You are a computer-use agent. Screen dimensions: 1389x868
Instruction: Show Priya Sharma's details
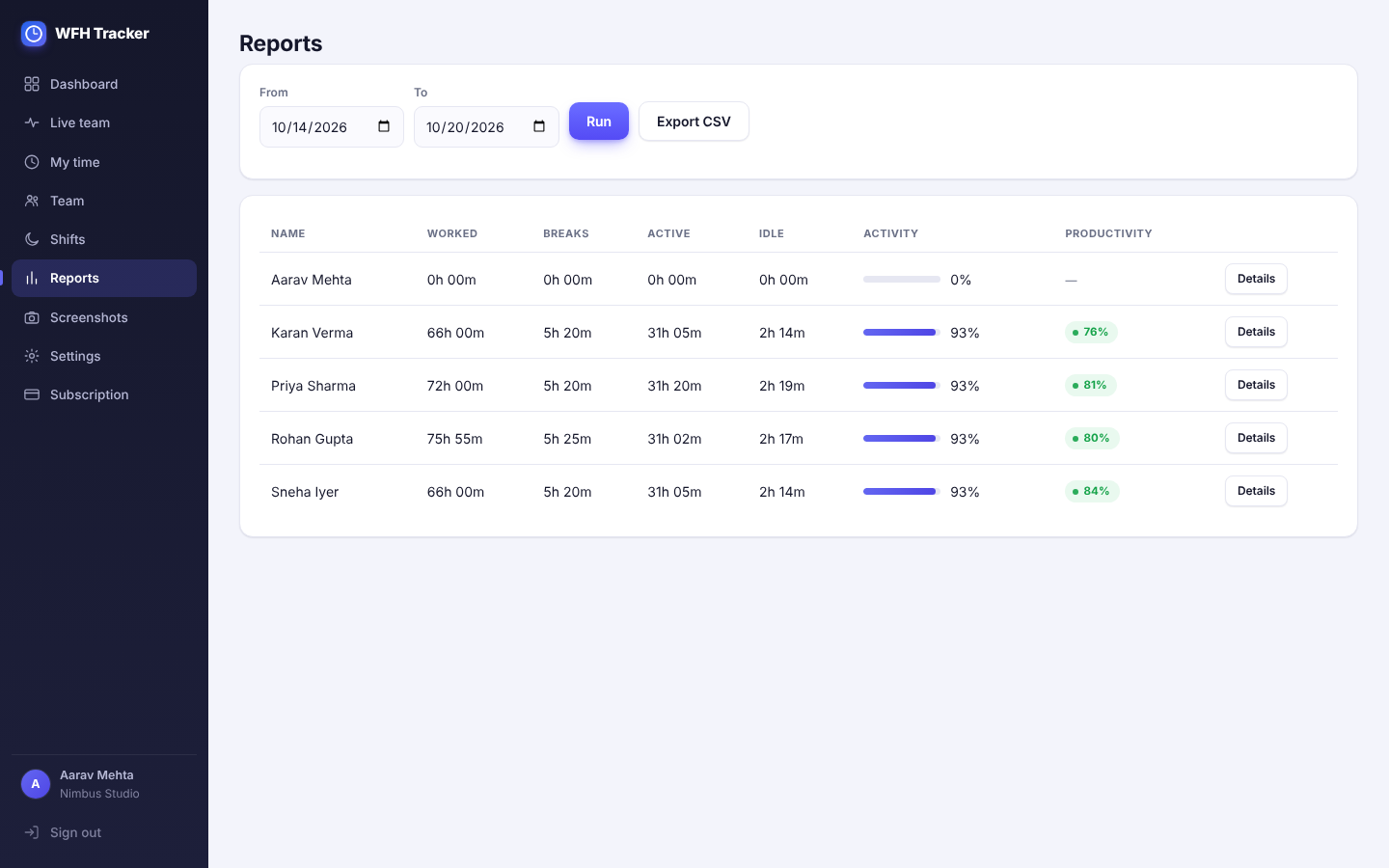(x=1256, y=385)
